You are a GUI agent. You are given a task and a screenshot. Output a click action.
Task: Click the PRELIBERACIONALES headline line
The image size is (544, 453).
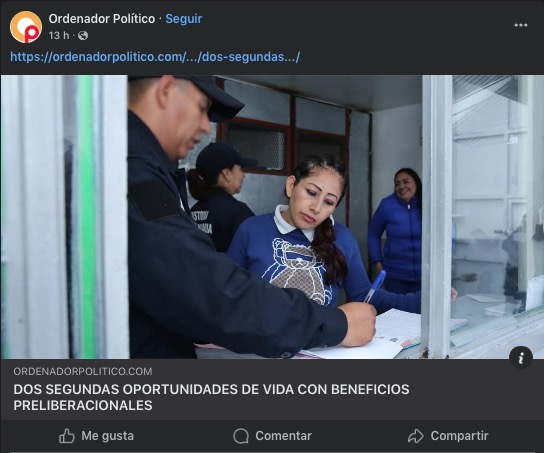coord(83,405)
